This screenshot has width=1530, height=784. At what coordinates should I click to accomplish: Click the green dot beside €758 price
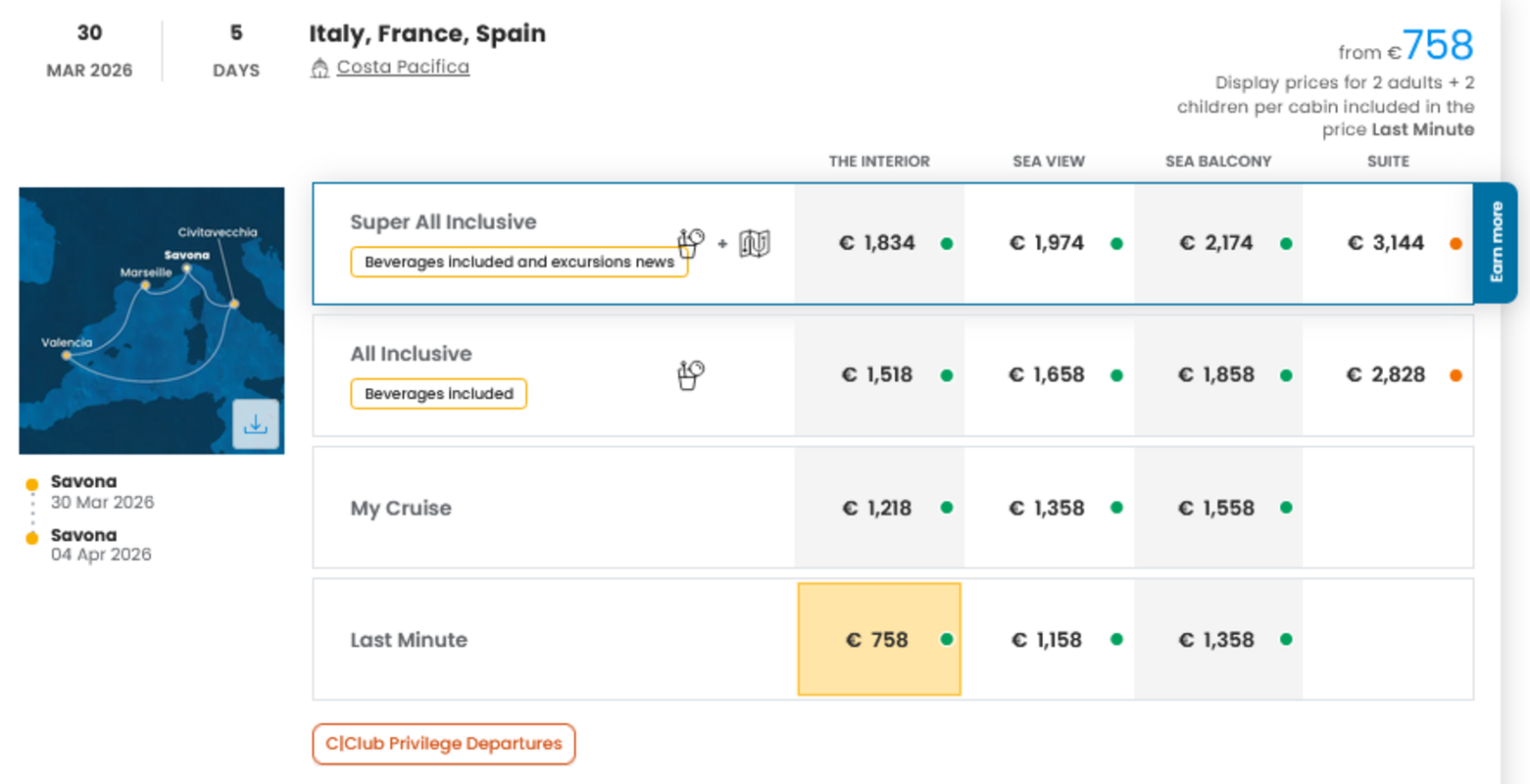(x=947, y=639)
